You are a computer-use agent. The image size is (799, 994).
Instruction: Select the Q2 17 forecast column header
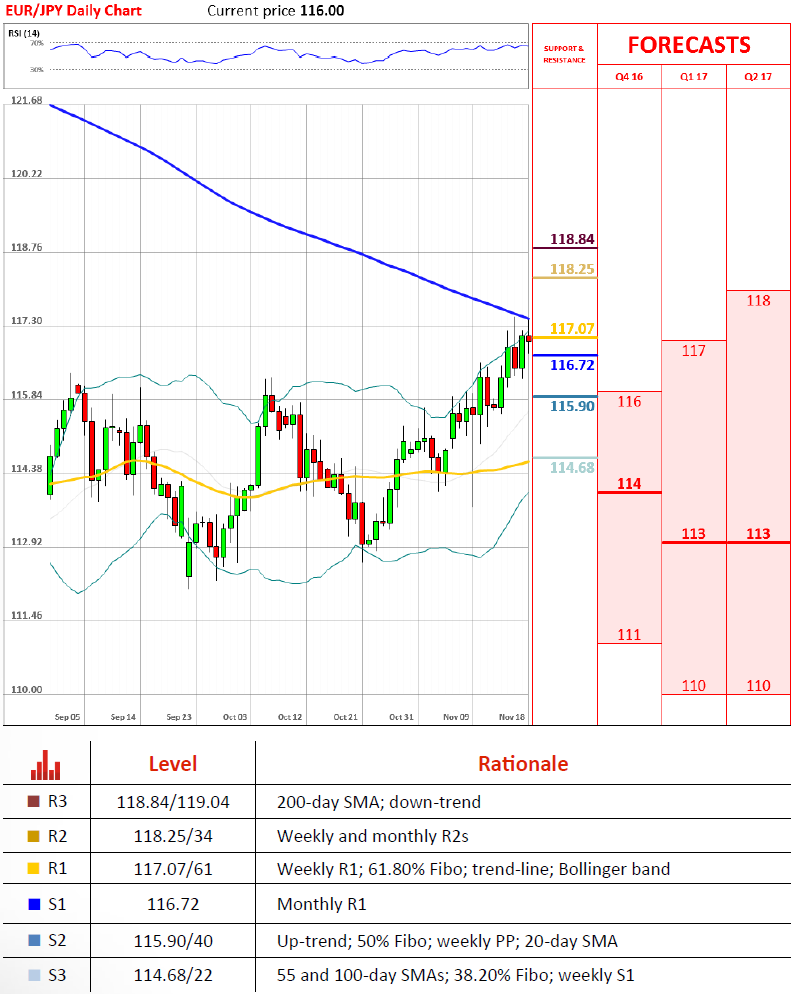pyautogui.click(x=758, y=77)
